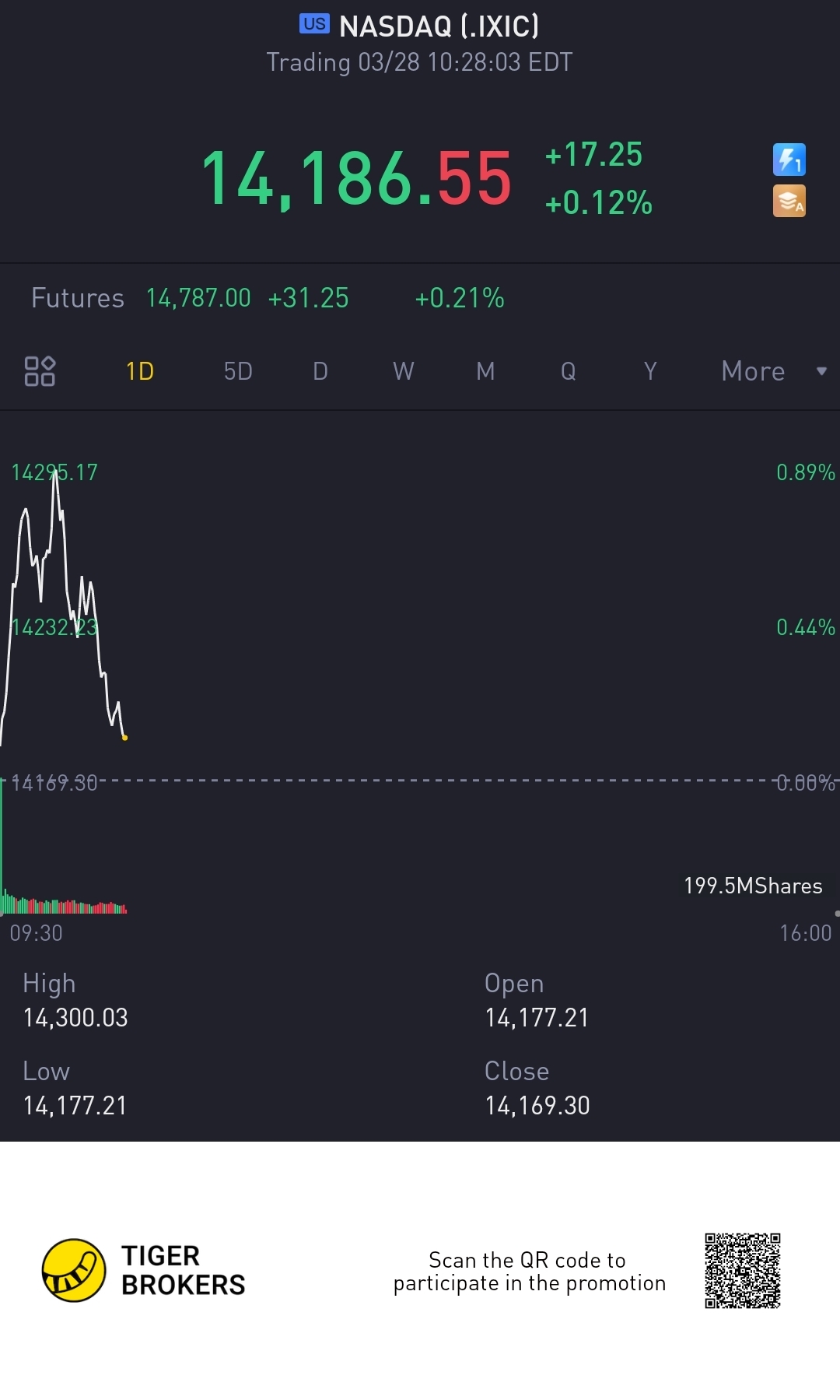The height and width of the screenshot is (1400, 840).
Task: Tap the NASDAQ (.IXIC) title
Action: (439, 26)
